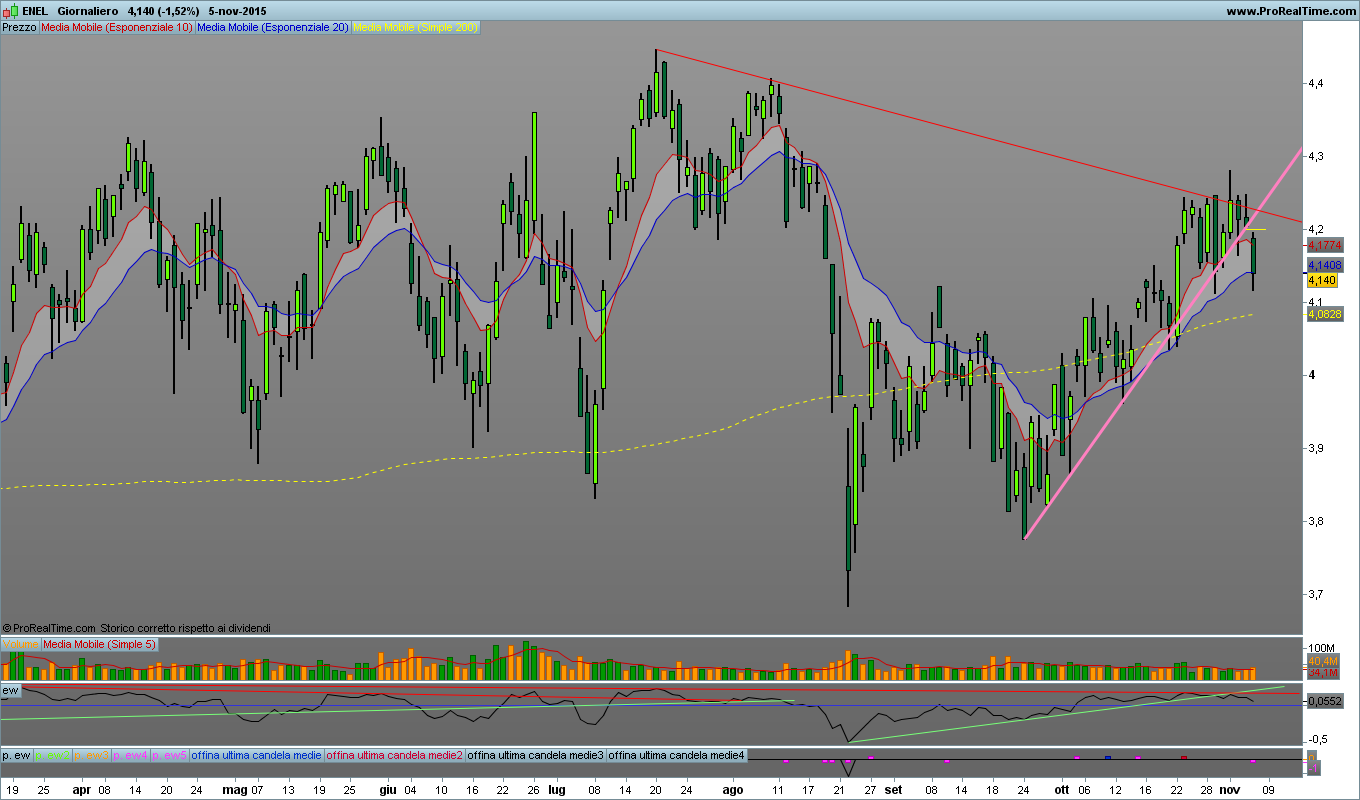Screen dimensions: 1360x800
Task: Select the magenta p. ew4 label
Action: click(131, 755)
